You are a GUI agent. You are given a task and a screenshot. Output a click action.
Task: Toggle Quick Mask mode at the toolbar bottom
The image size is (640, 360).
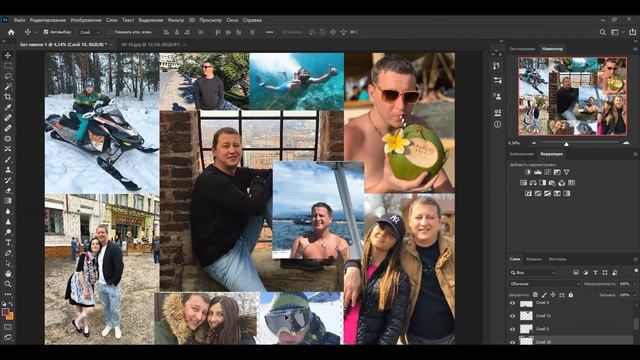pos(8,327)
